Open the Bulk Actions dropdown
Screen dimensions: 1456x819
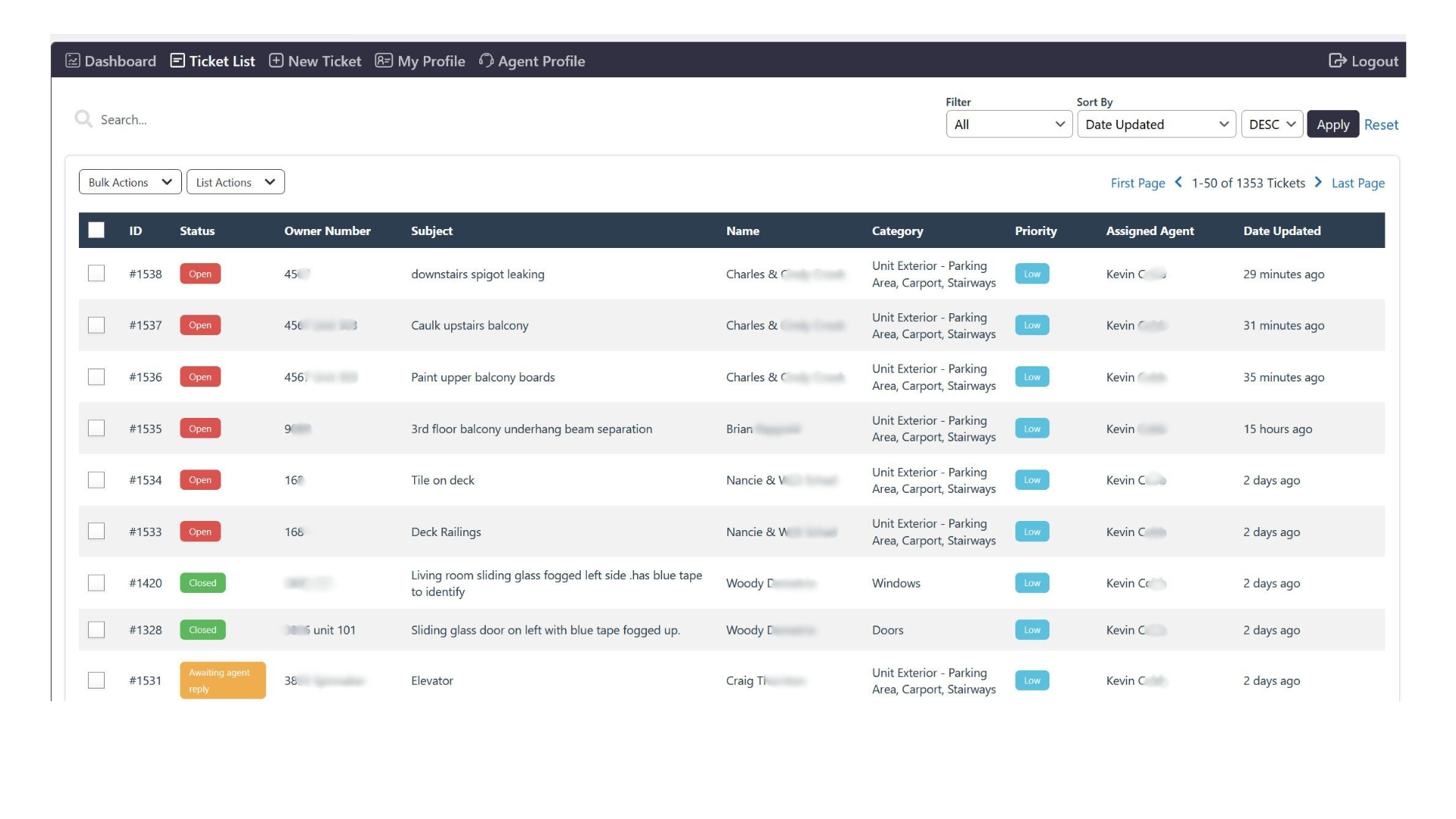tap(130, 182)
